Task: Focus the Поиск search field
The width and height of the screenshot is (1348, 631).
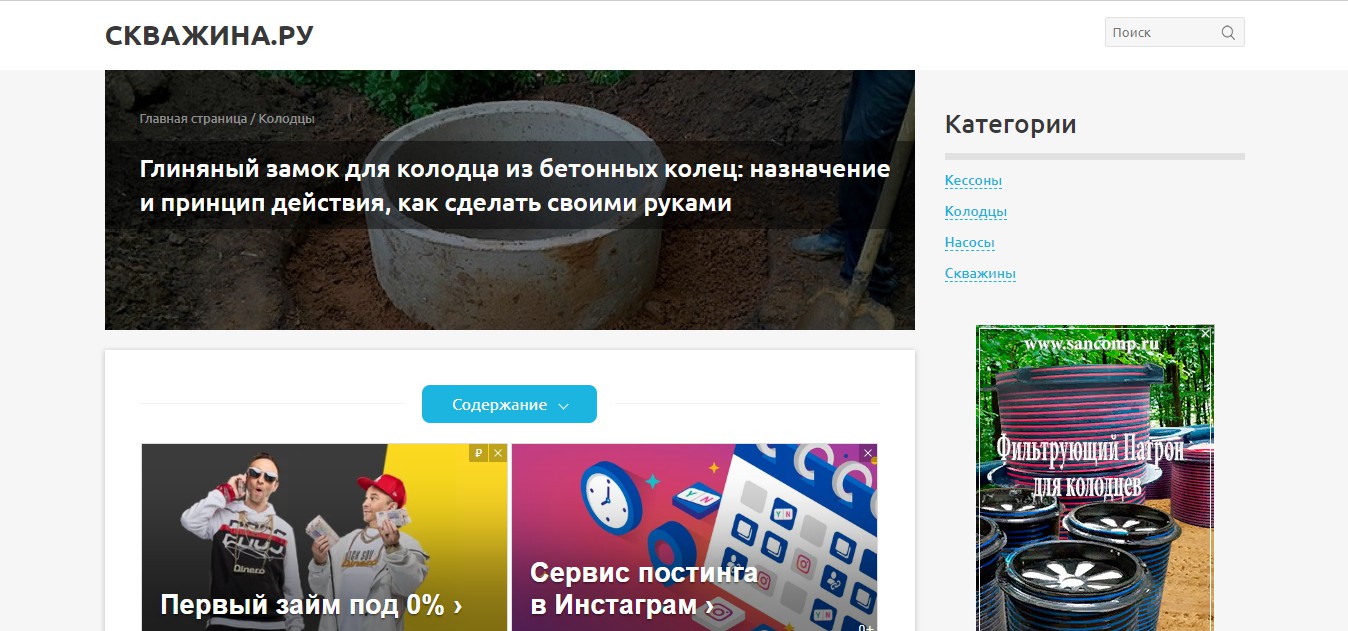Action: pyautogui.click(x=1174, y=32)
